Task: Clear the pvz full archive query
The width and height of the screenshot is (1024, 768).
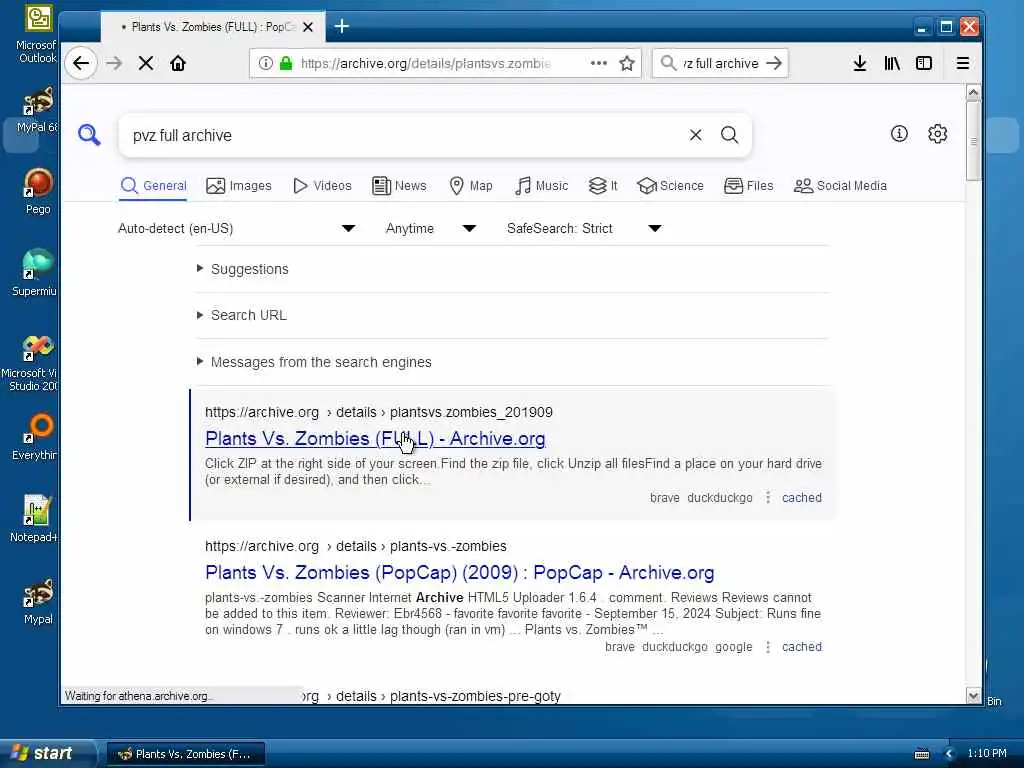Action: [696, 135]
